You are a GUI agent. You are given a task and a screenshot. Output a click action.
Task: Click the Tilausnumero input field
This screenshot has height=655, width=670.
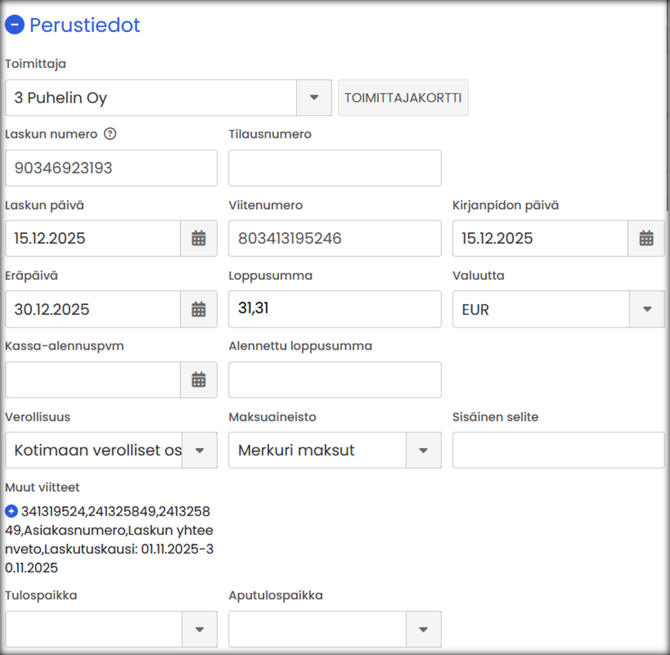(334, 168)
